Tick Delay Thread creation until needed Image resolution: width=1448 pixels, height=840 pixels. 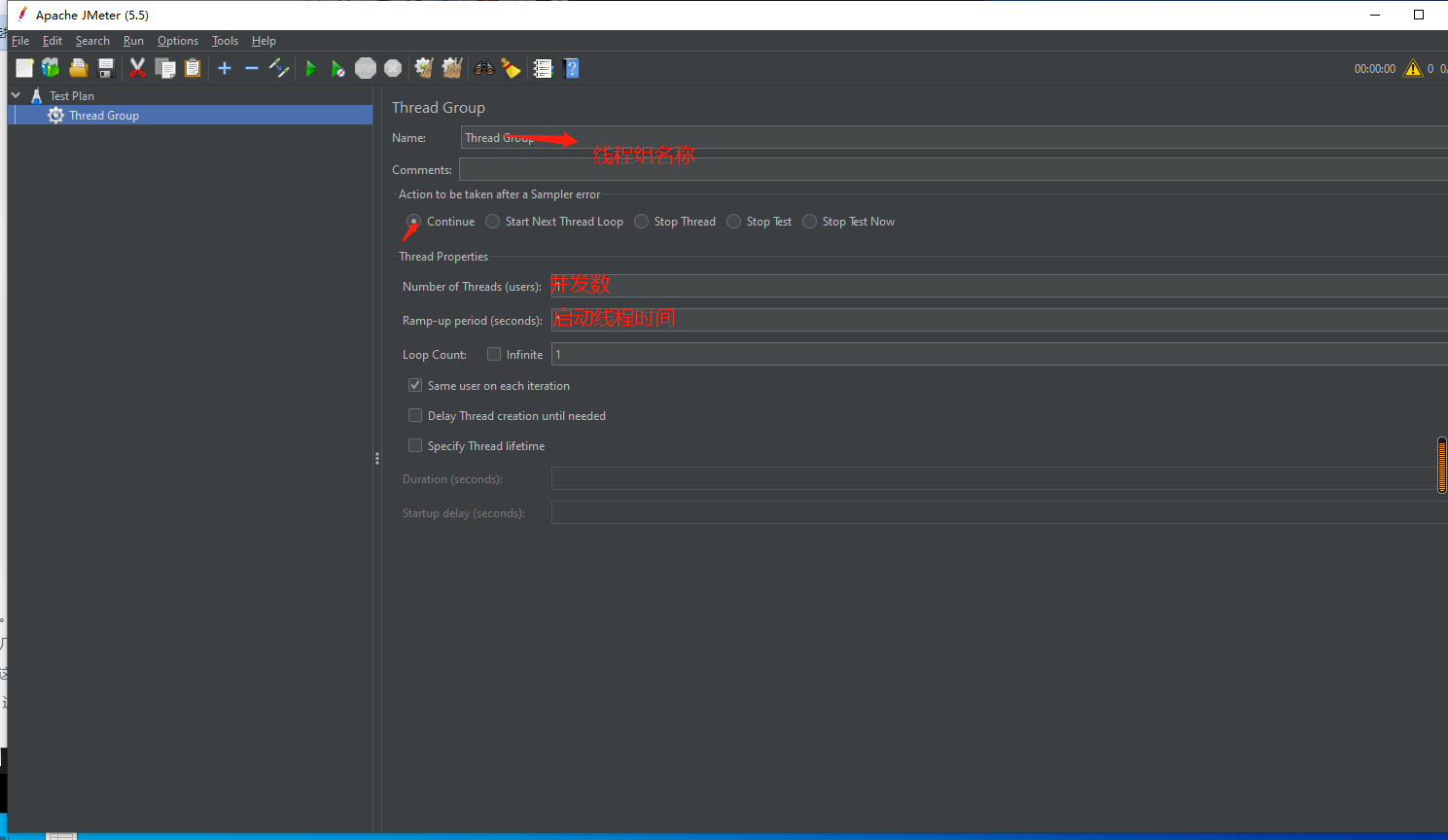pos(415,415)
